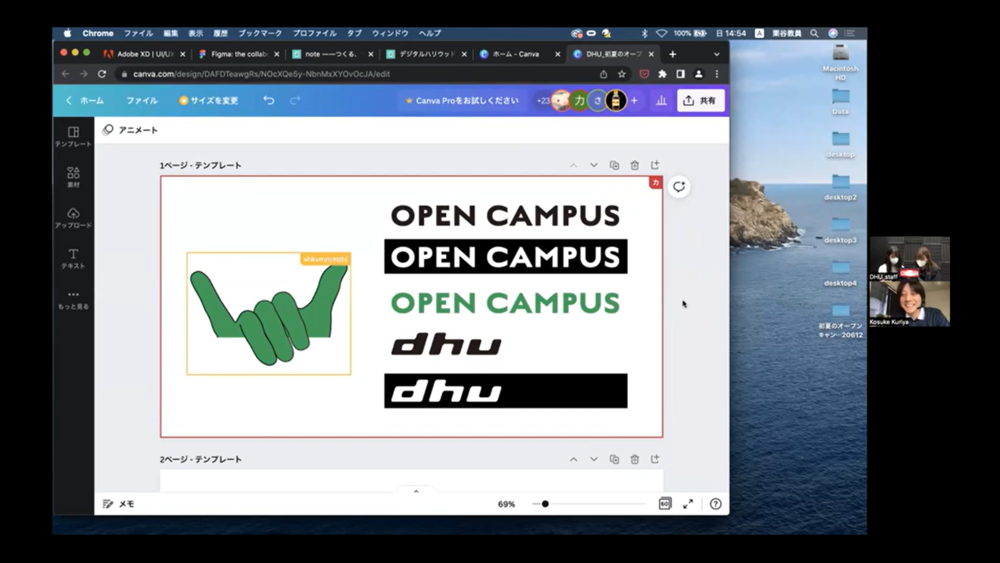Open the Apple menu
The width and height of the screenshot is (1000, 563).
click(67, 33)
